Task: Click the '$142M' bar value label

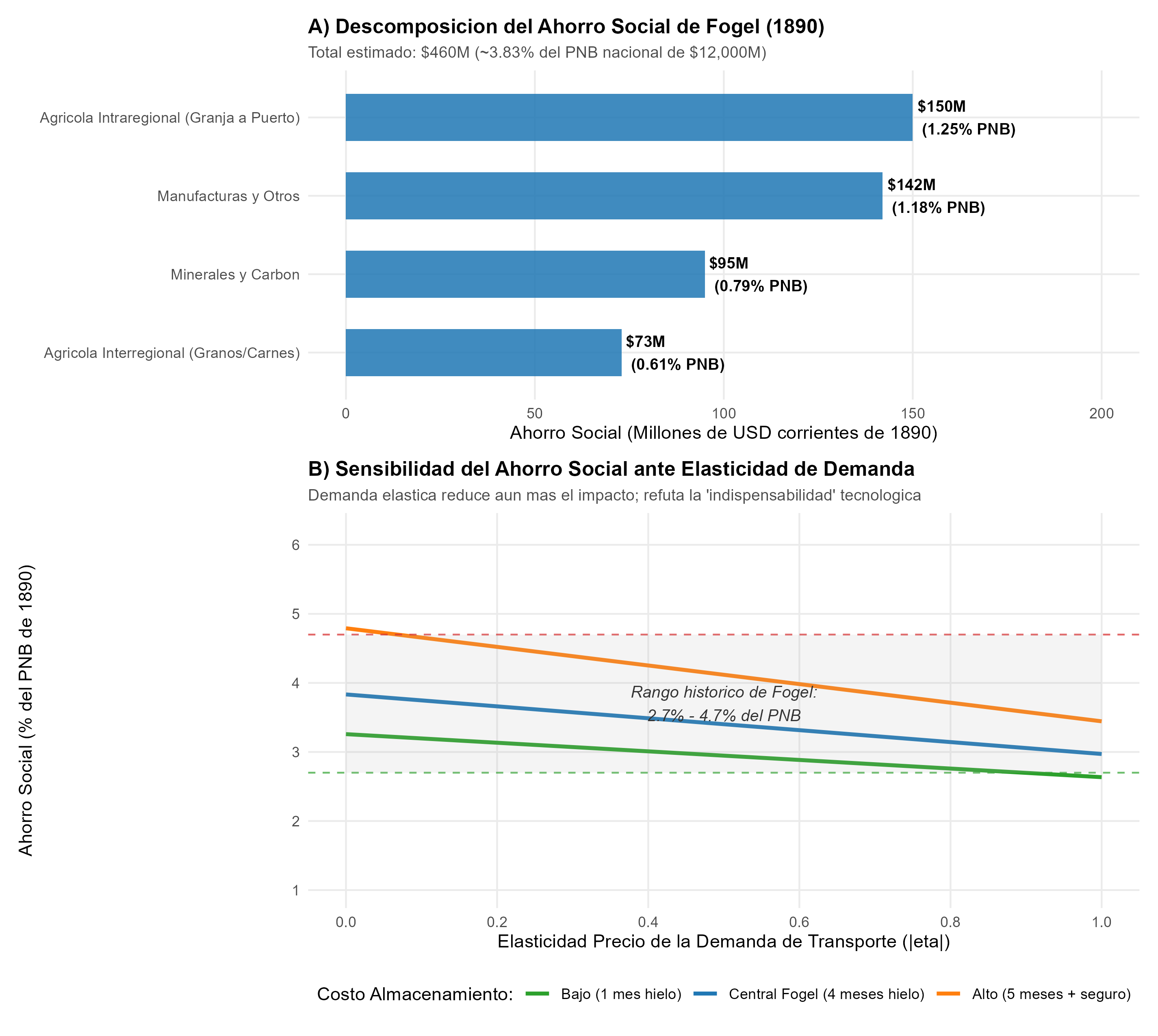Action: tap(911, 184)
